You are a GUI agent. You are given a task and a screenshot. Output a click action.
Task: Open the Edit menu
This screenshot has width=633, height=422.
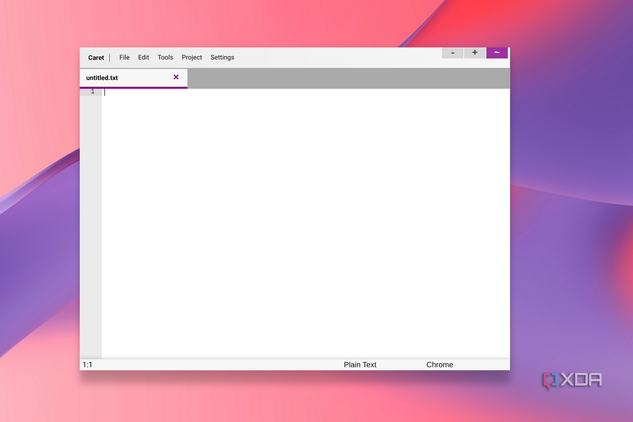(143, 57)
